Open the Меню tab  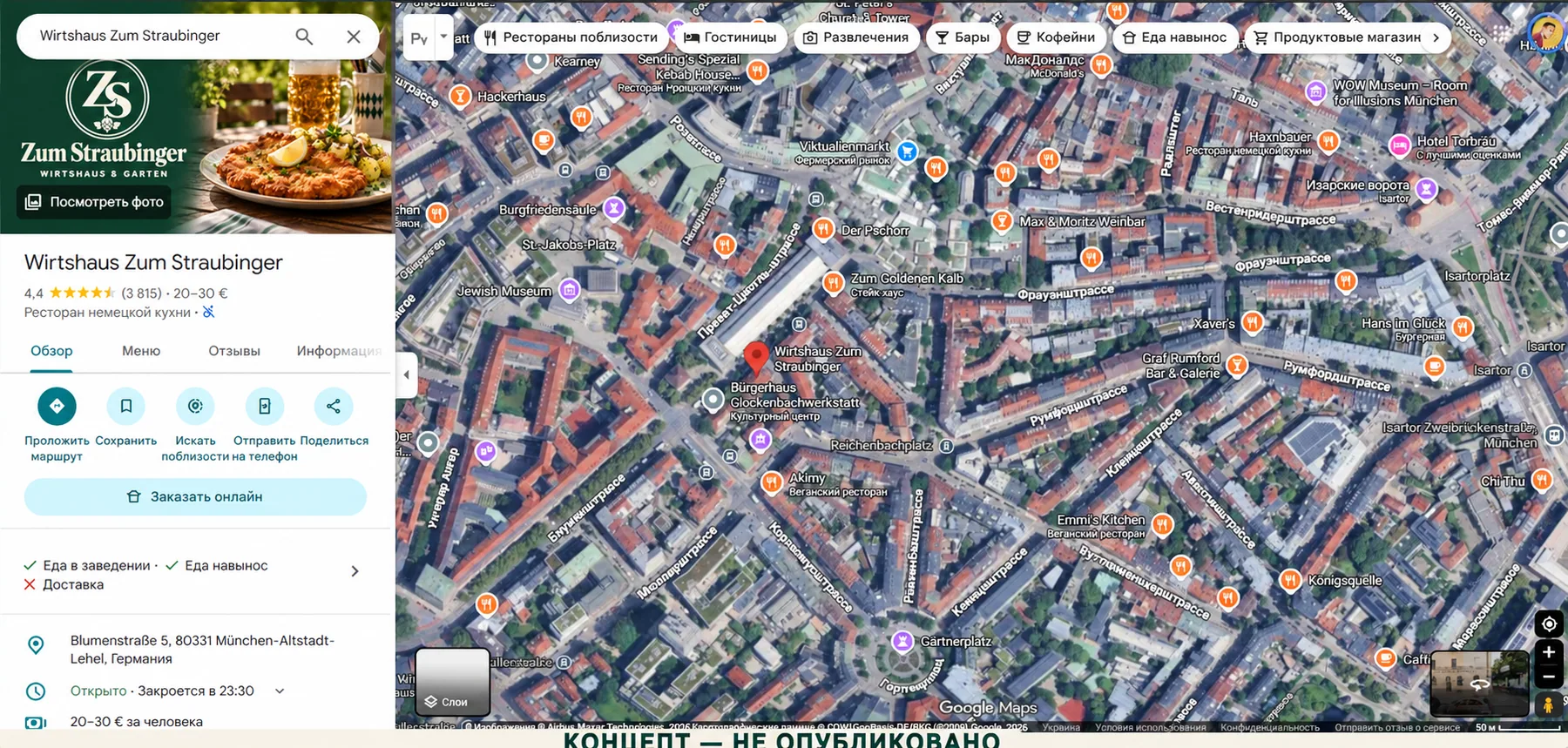(x=141, y=351)
